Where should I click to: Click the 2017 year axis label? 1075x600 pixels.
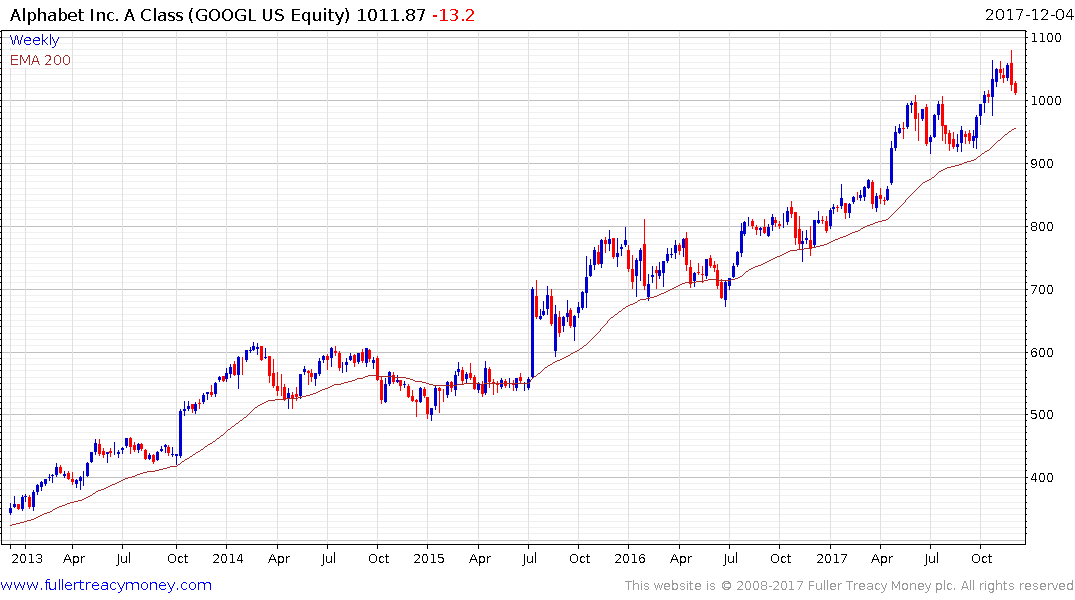pyautogui.click(x=832, y=558)
